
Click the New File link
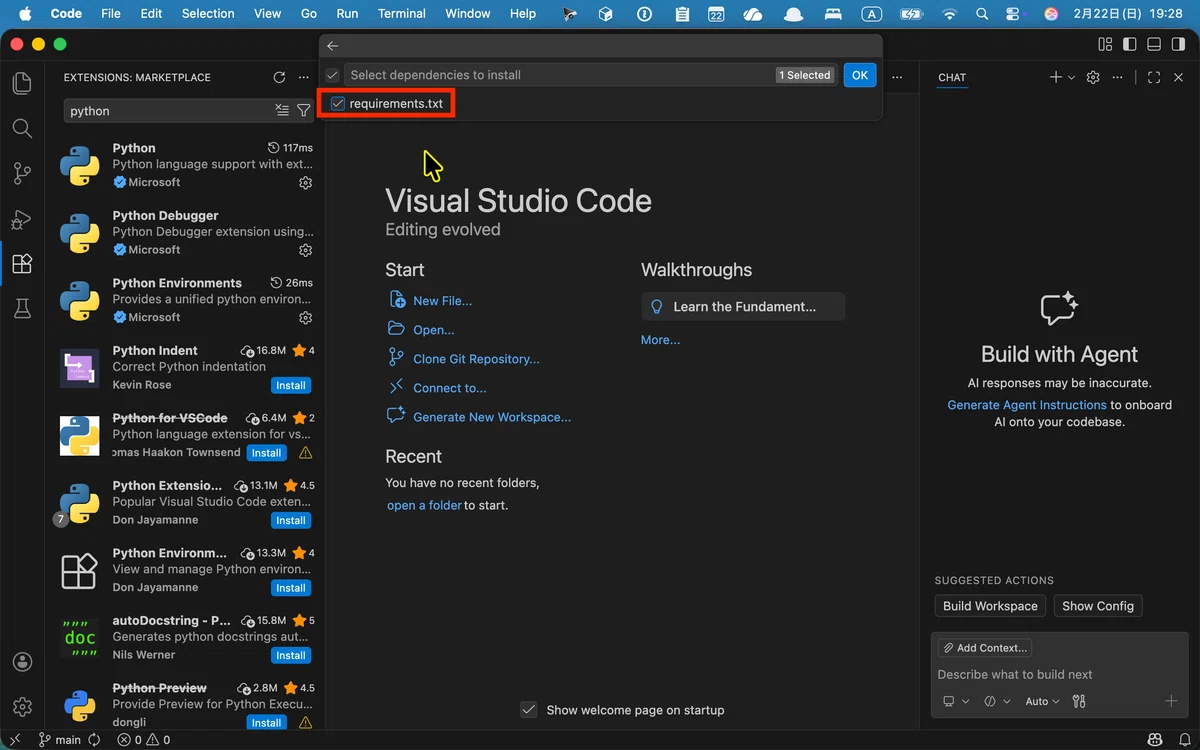coord(442,301)
